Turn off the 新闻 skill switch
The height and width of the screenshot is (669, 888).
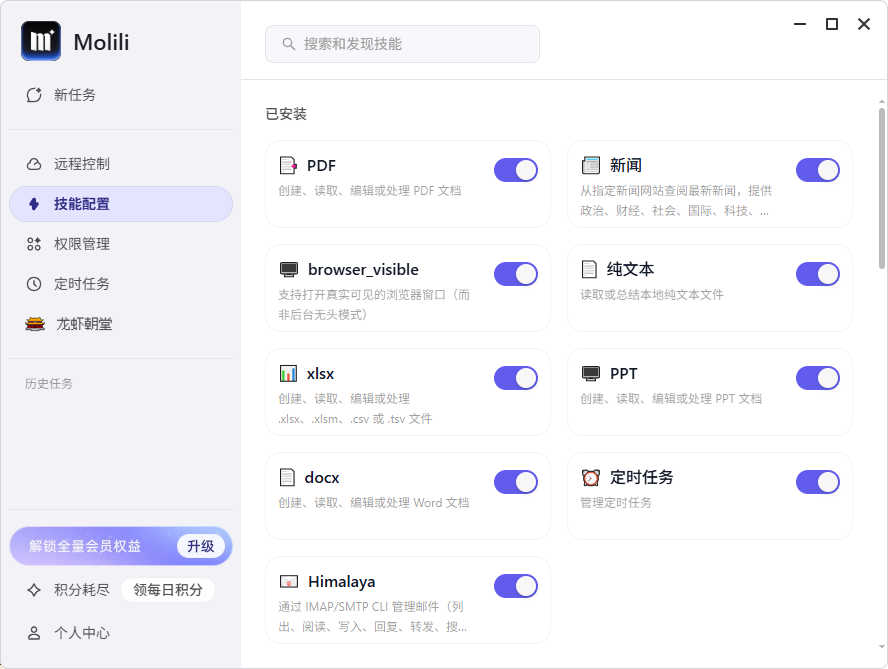tap(818, 170)
